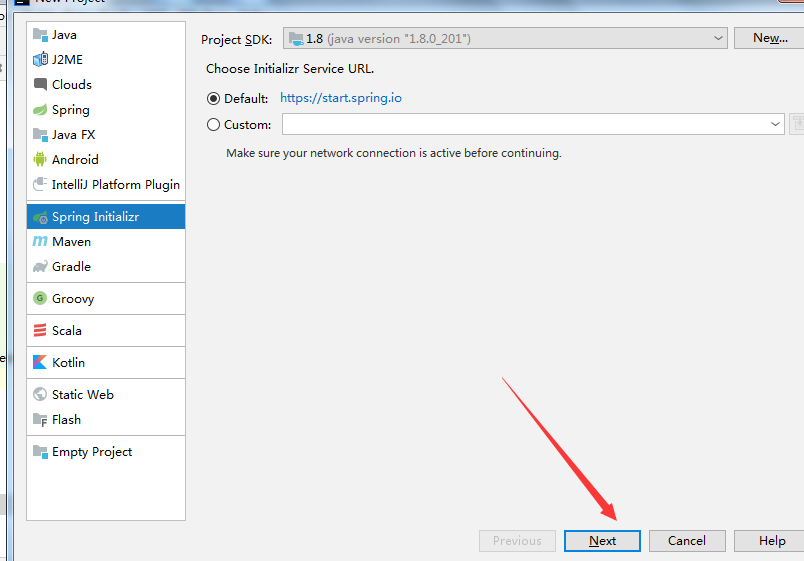Click the Spring leaf icon

coord(40,110)
